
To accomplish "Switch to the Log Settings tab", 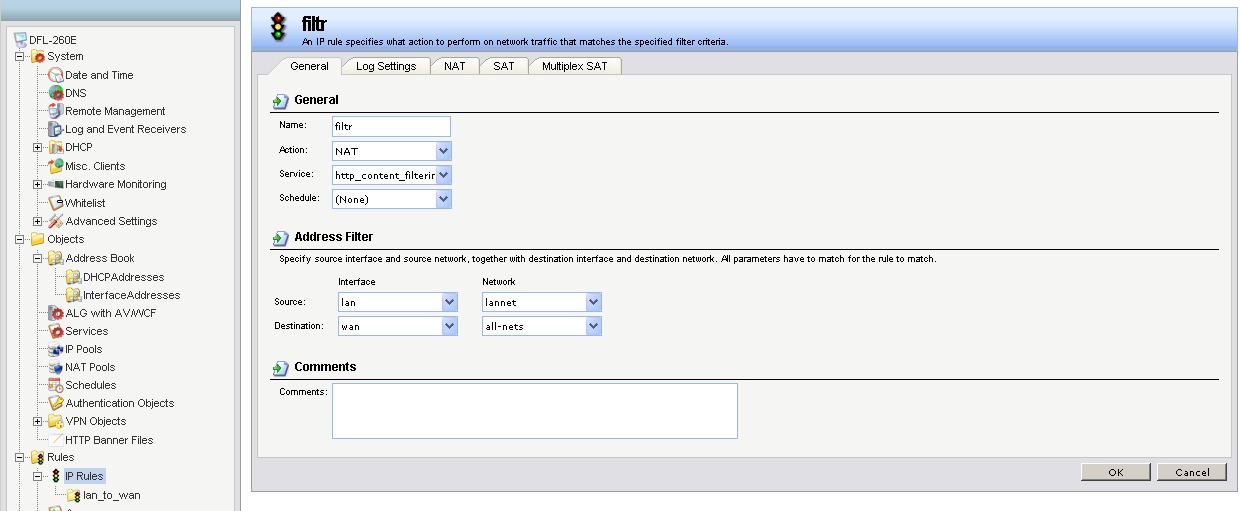I will [386, 66].
